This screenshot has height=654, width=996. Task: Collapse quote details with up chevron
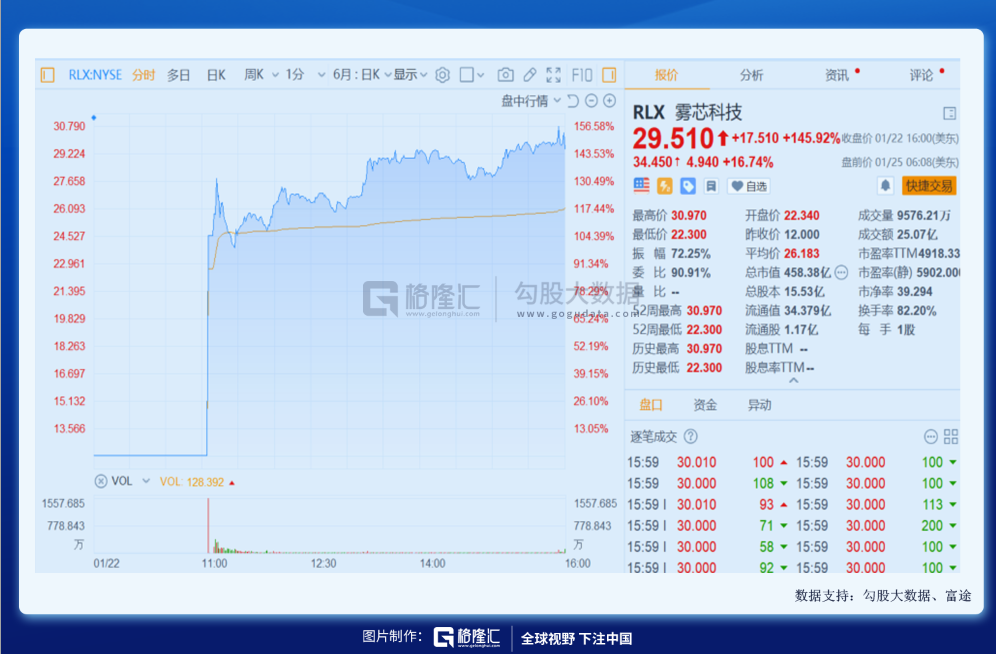[793, 380]
